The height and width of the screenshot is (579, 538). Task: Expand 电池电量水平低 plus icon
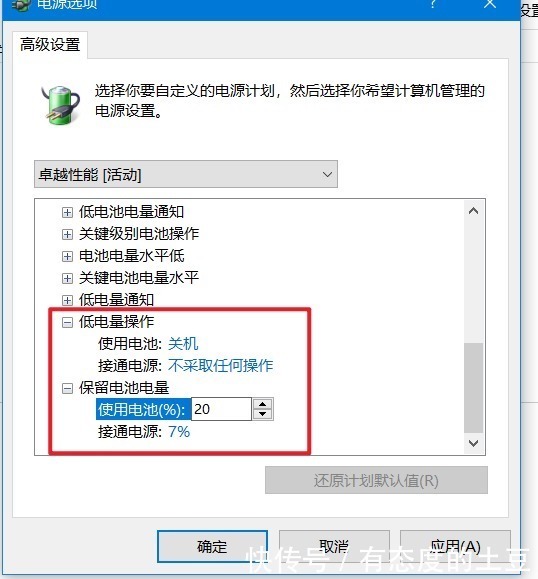point(67,256)
